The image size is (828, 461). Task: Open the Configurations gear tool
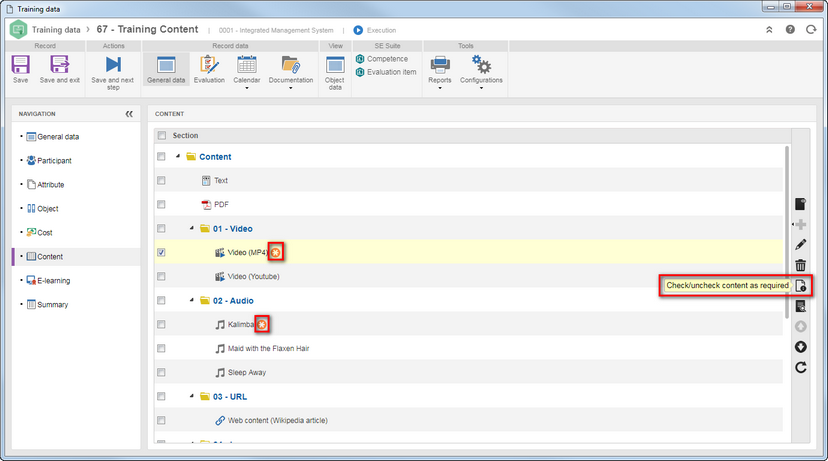pos(481,69)
